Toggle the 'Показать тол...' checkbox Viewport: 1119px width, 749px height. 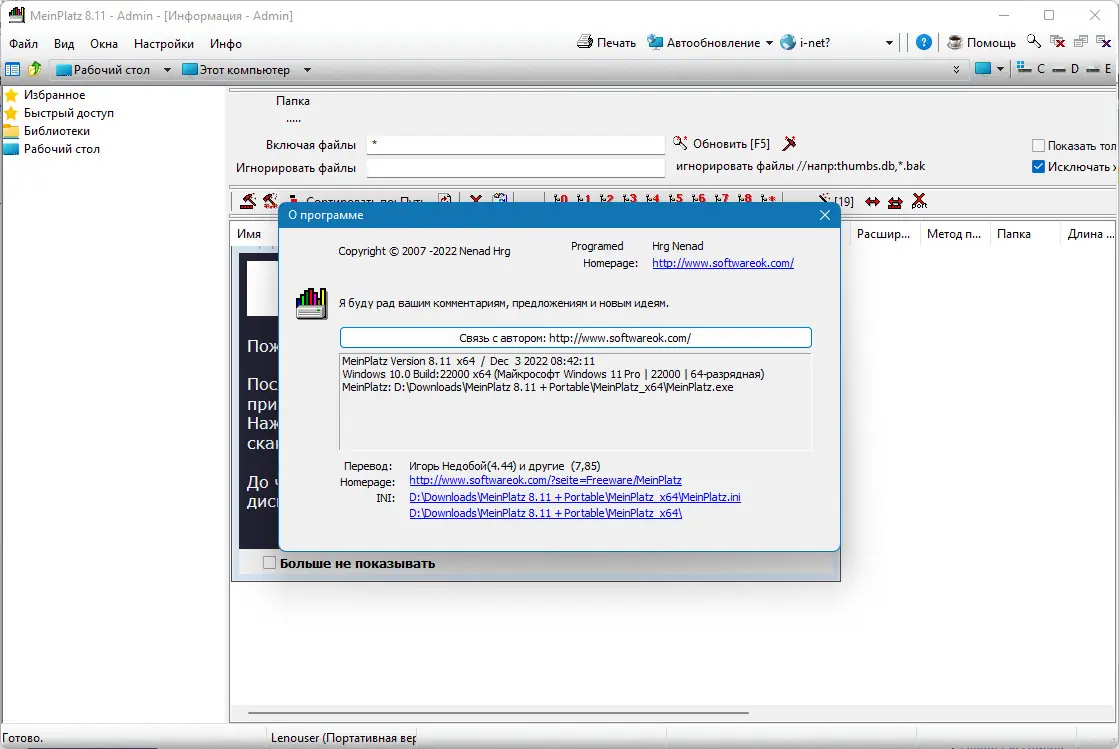click(1038, 146)
